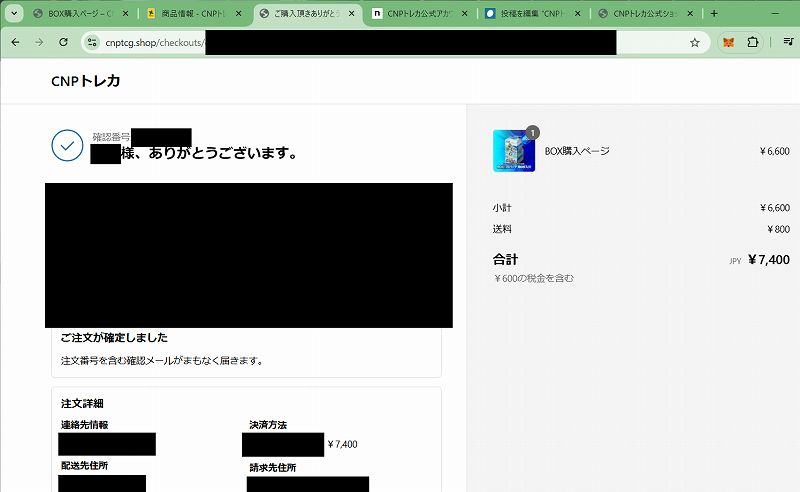
Task: Click the 確認番号 label
Action: pyautogui.click(x=111, y=137)
